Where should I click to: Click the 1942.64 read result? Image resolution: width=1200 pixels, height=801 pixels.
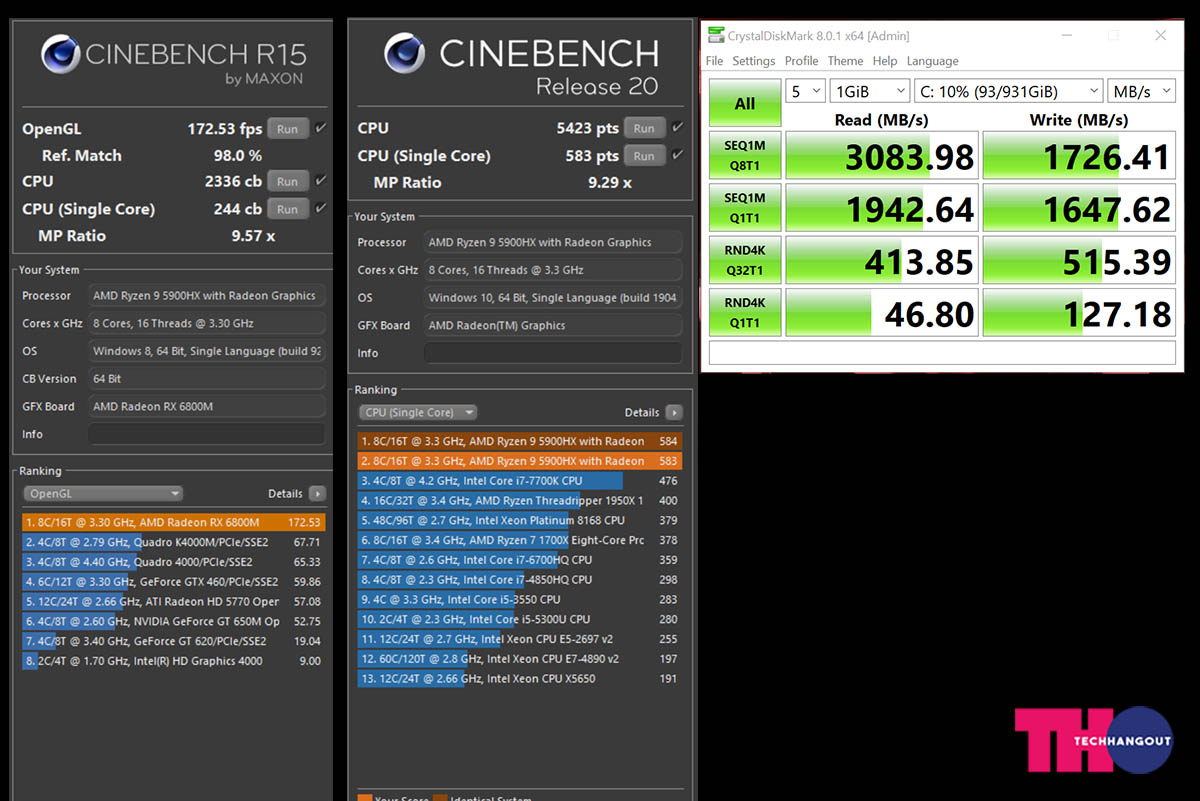point(881,209)
